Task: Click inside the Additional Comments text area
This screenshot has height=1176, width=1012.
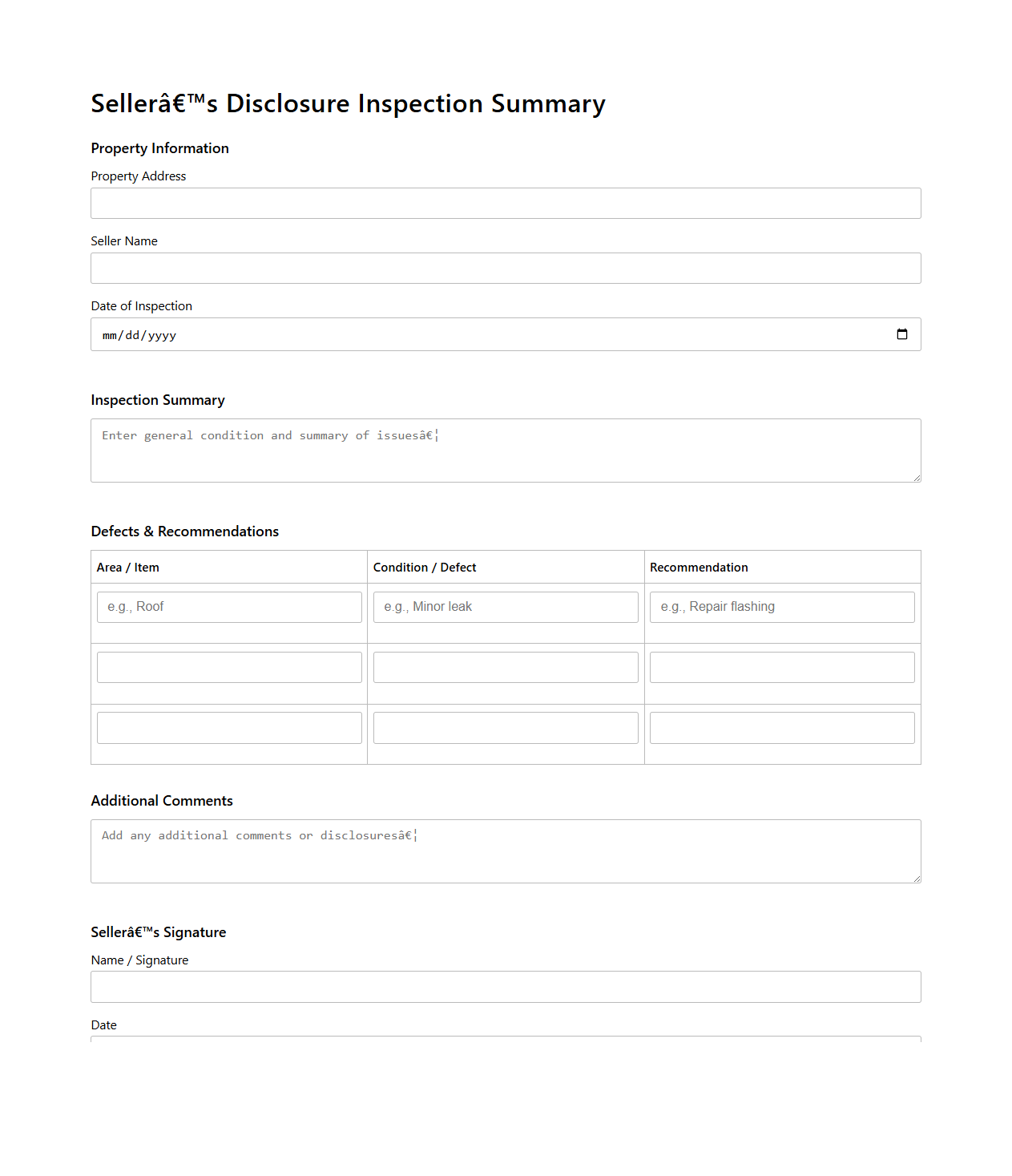Action: (x=505, y=851)
